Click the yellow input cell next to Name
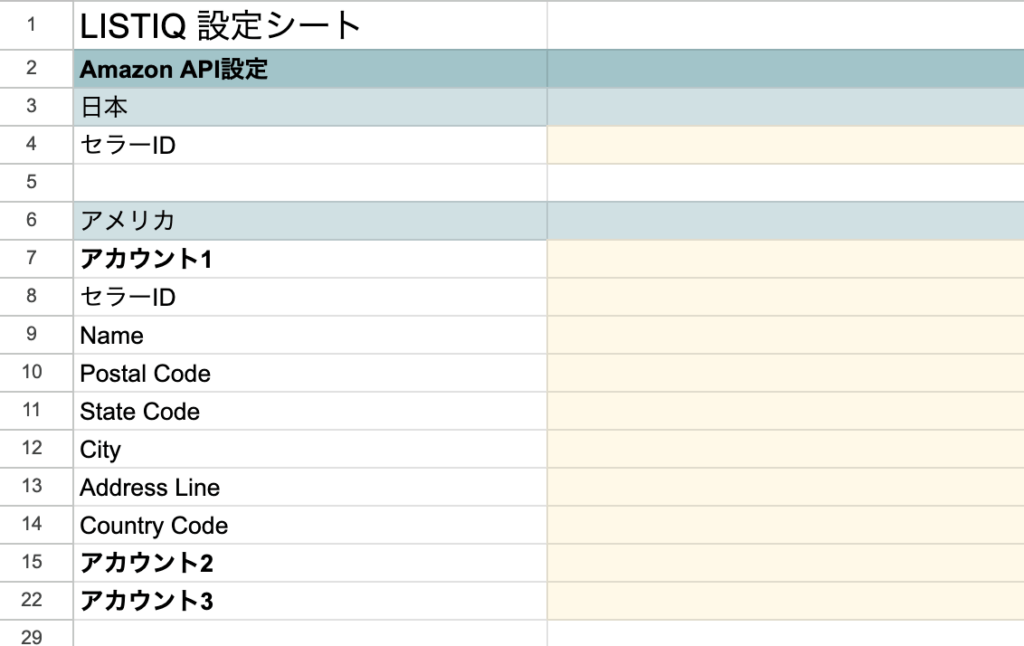The image size is (1024, 646). click(786, 335)
